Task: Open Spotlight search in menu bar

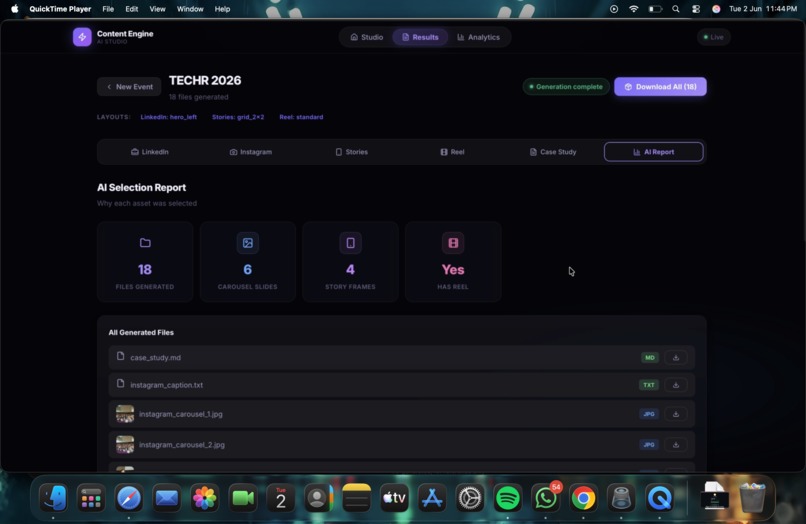Action: [x=675, y=9]
